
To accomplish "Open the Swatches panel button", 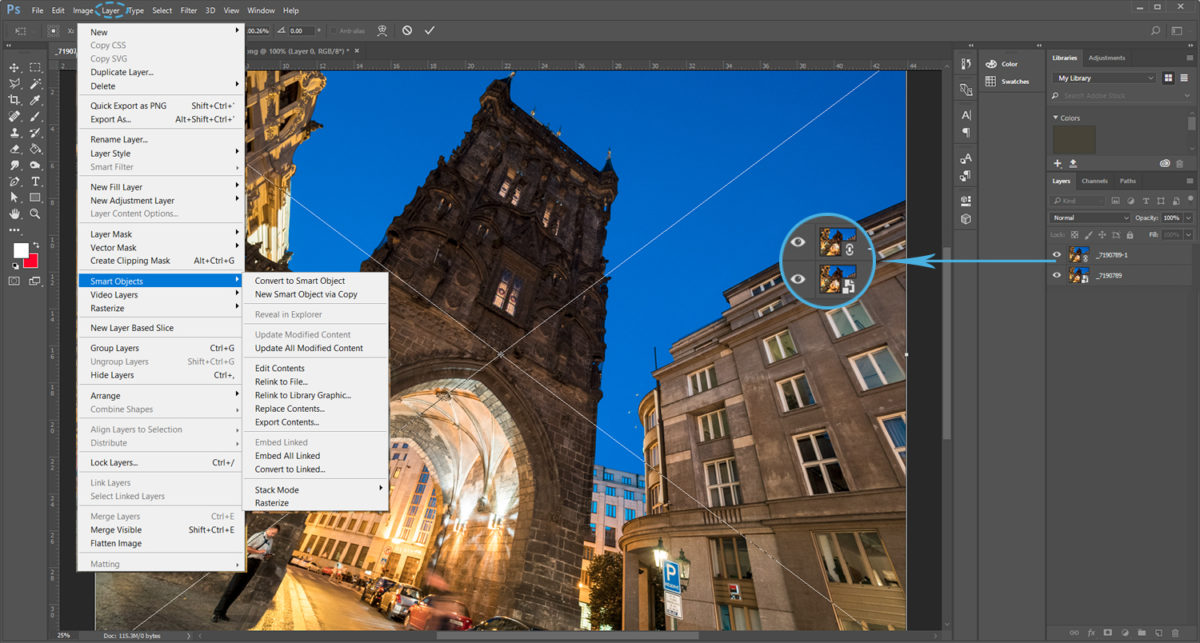I will click(x=1007, y=82).
